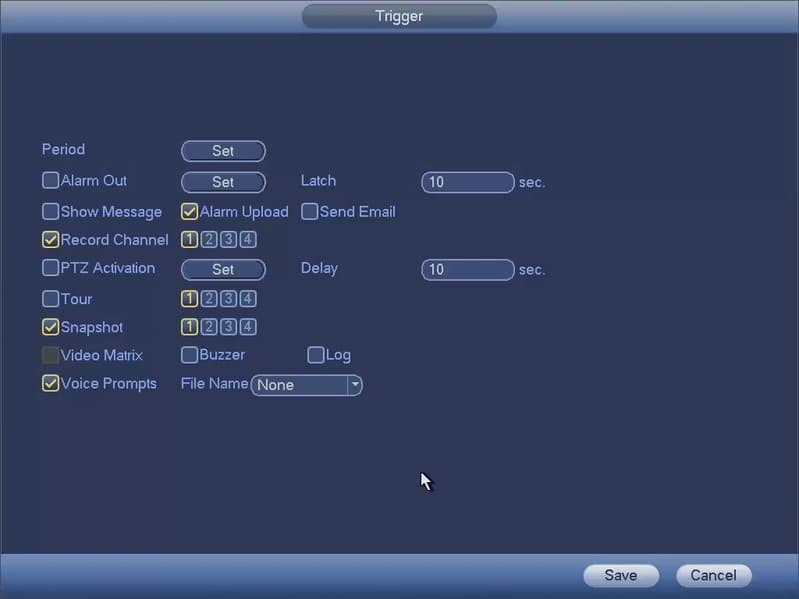
Task: Open the File Name dropdown
Action: [306, 385]
